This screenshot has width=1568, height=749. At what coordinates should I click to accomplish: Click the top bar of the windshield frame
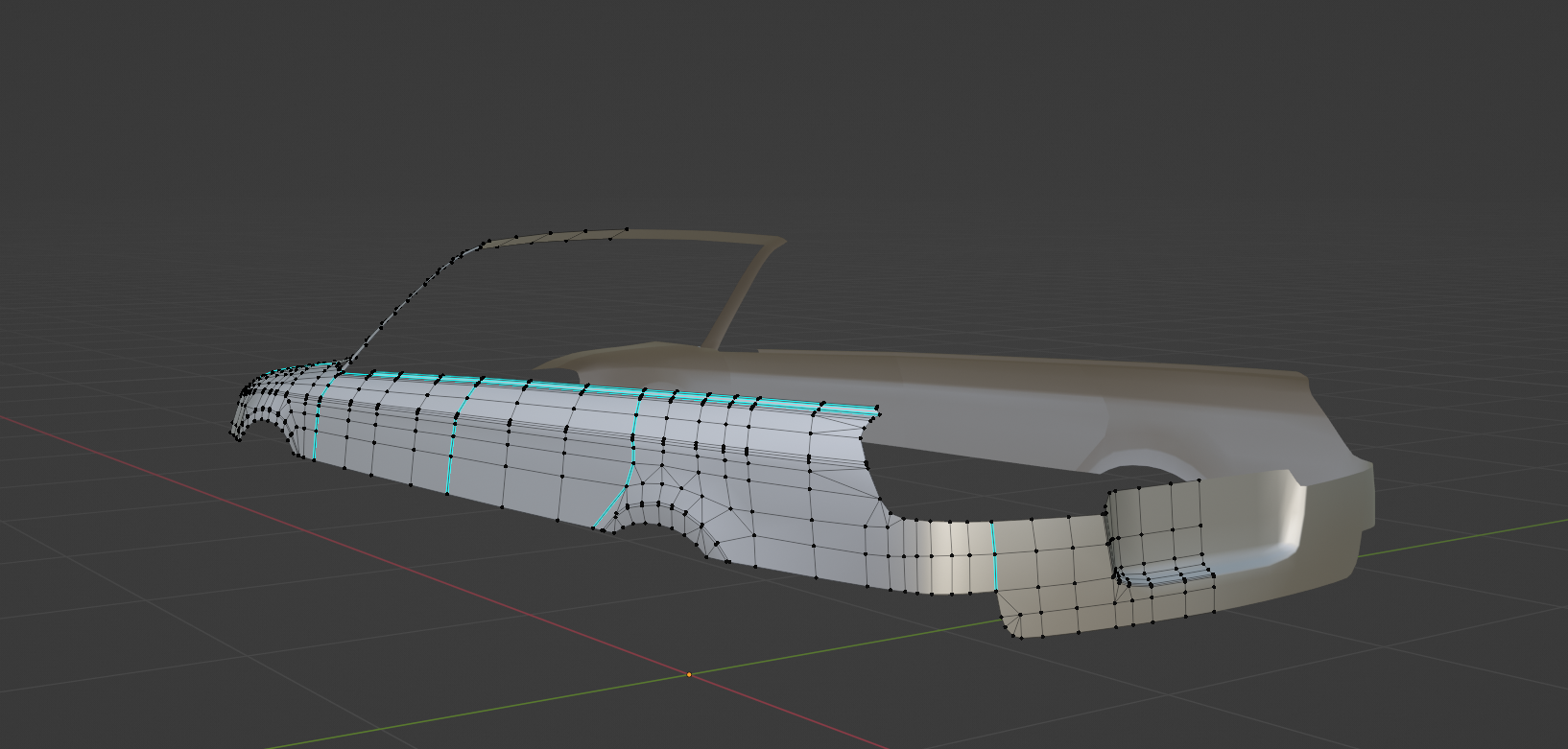coord(633,236)
